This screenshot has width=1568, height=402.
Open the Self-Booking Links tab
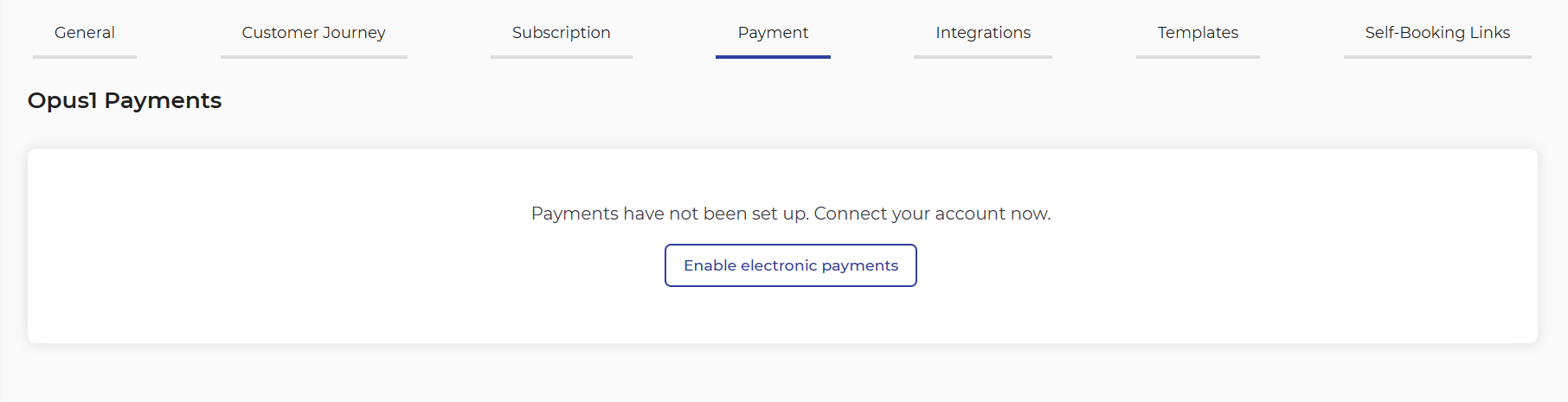pyautogui.click(x=1437, y=33)
